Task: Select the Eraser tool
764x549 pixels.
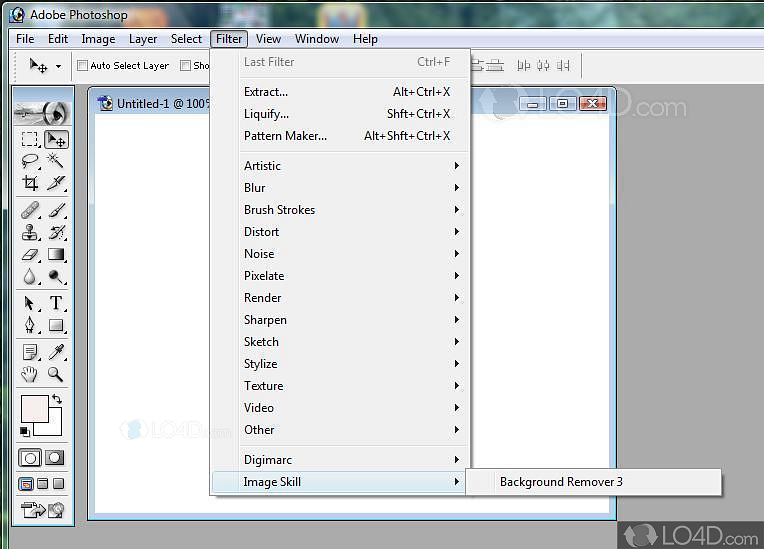Action: tap(30, 254)
